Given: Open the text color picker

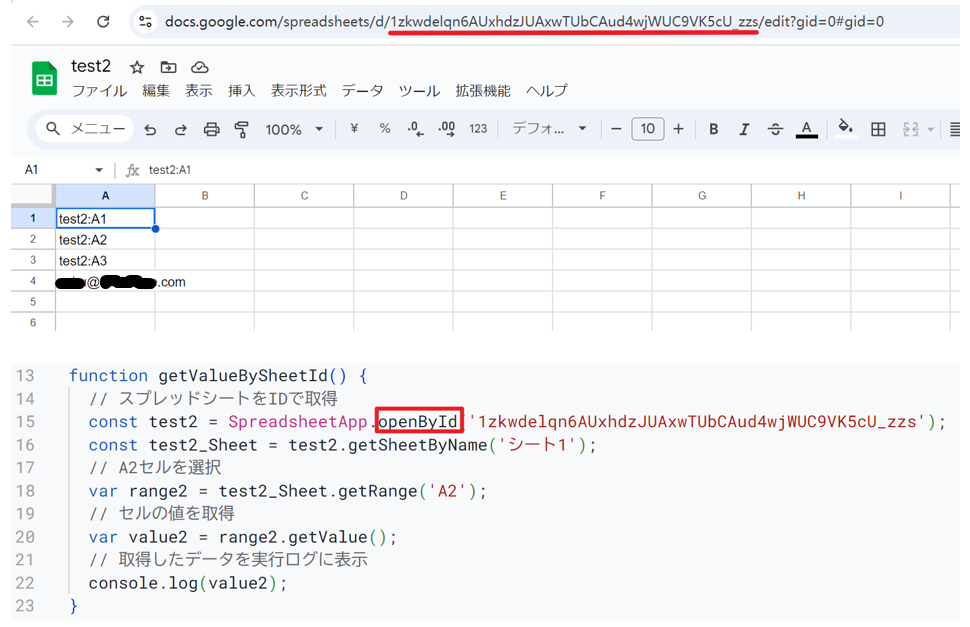Looking at the screenshot, I should [806, 129].
